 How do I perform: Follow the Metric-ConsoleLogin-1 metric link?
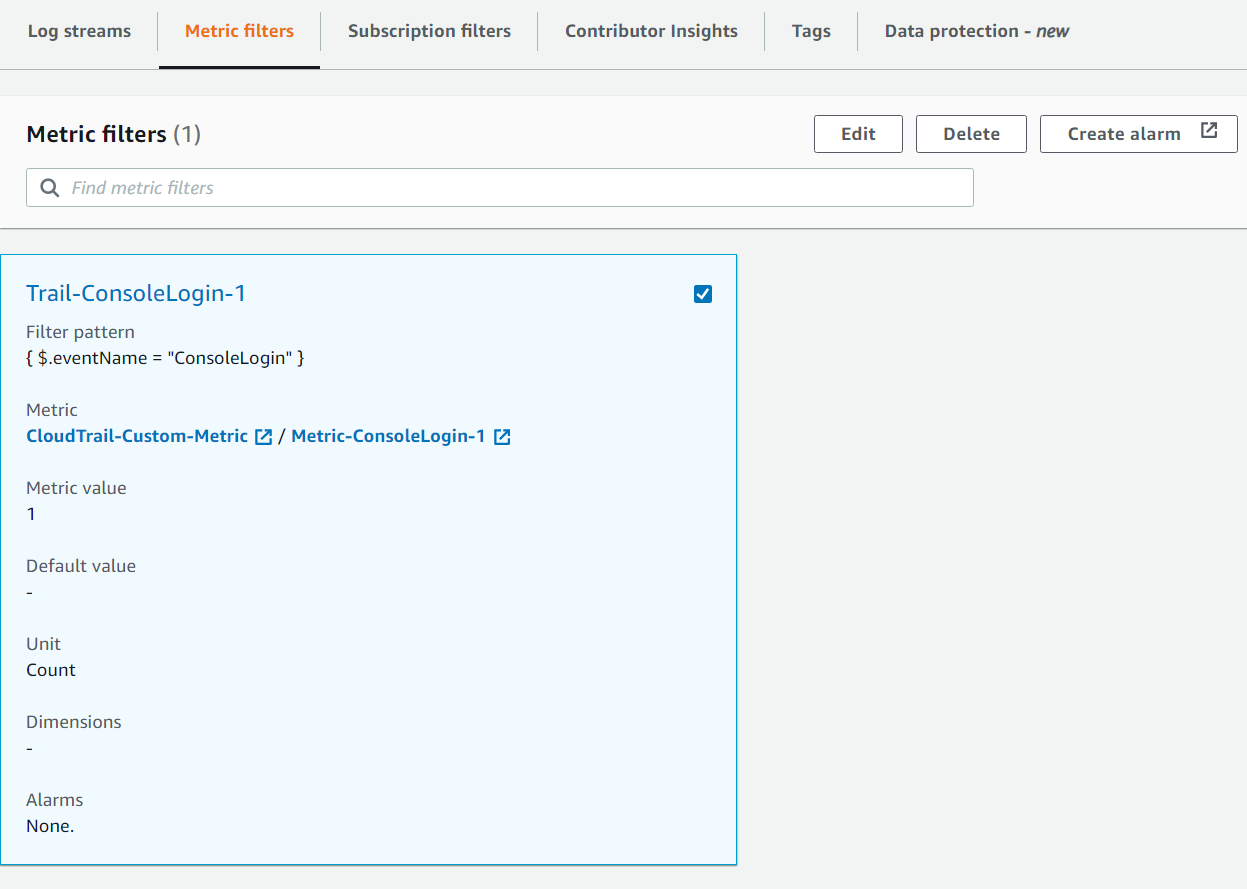point(388,436)
